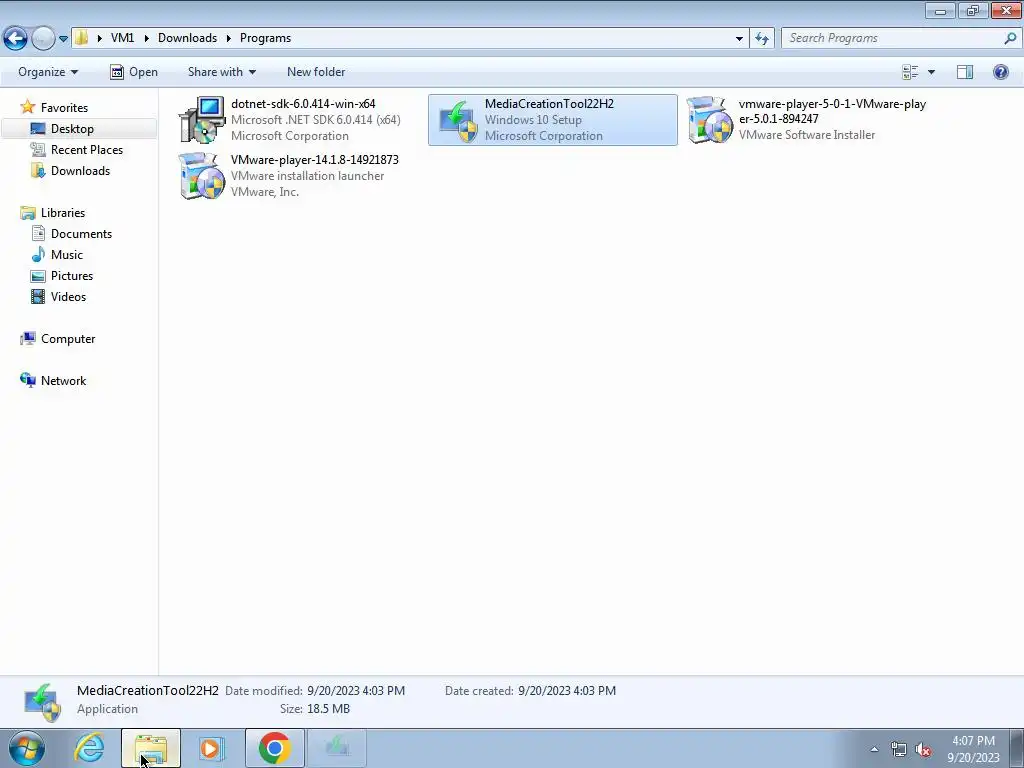Click the muted volume tray icon

[923, 750]
